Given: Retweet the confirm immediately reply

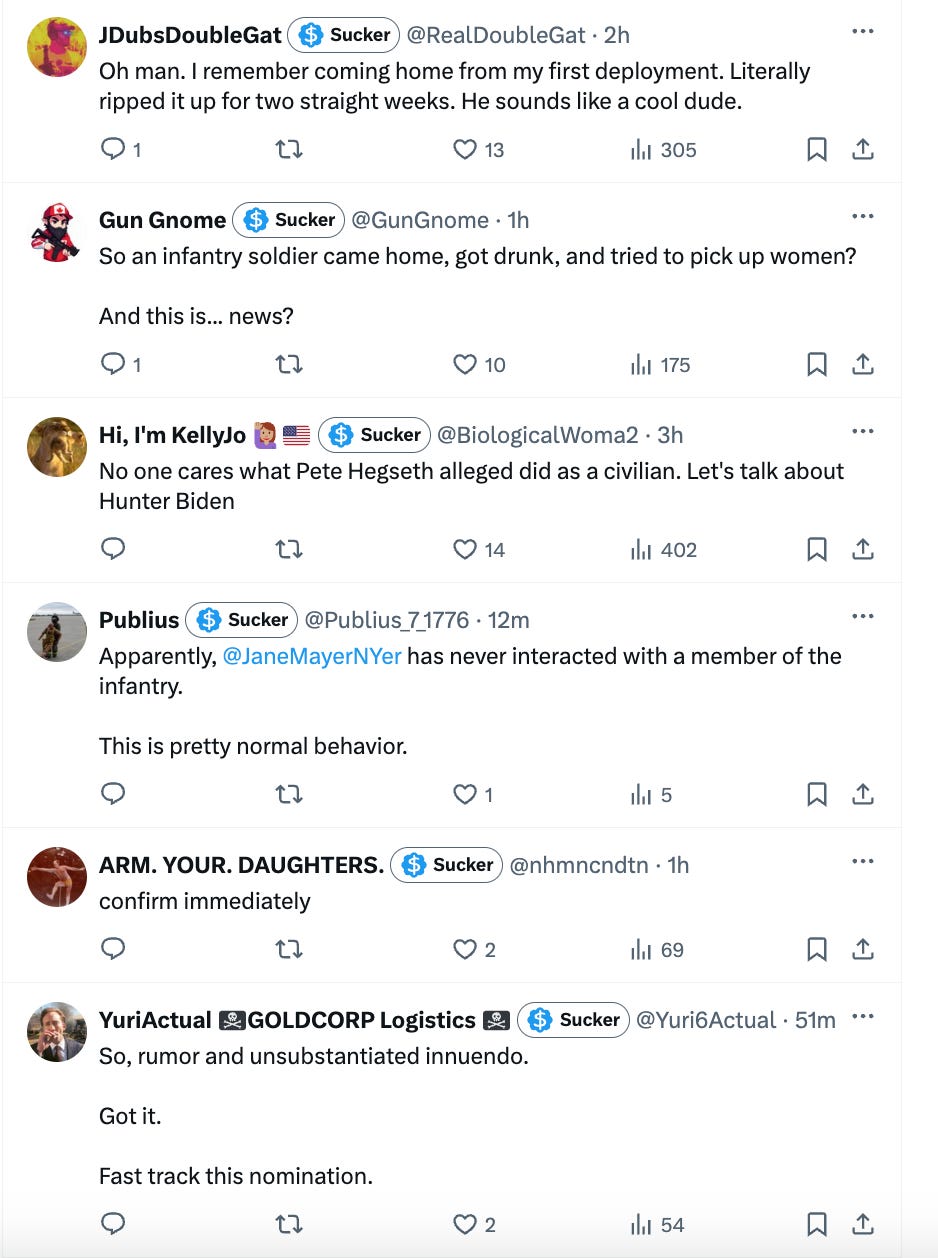Looking at the screenshot, I should point(288,949).
